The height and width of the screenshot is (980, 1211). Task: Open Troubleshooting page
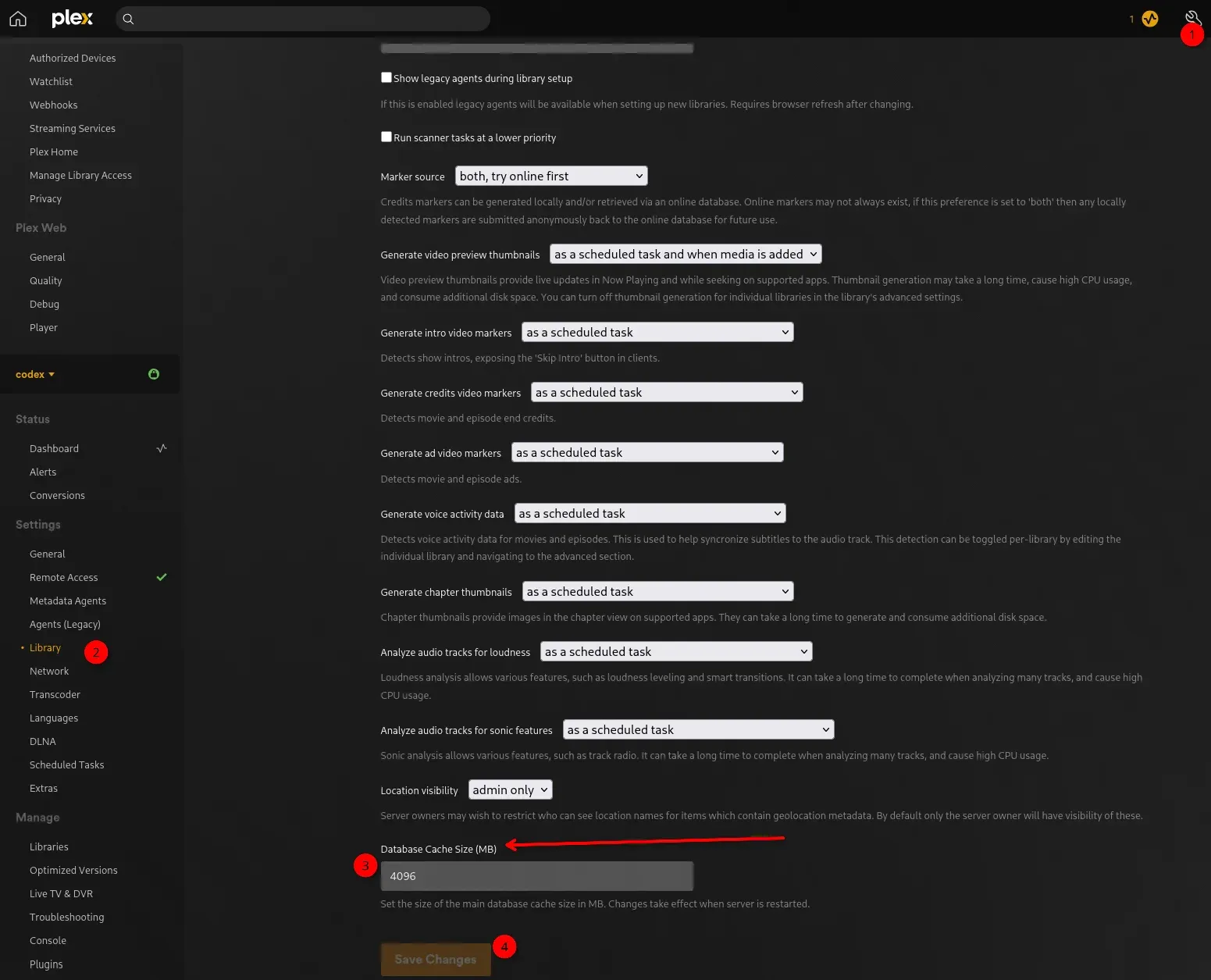pyautogui.click(x=66, y=917)
